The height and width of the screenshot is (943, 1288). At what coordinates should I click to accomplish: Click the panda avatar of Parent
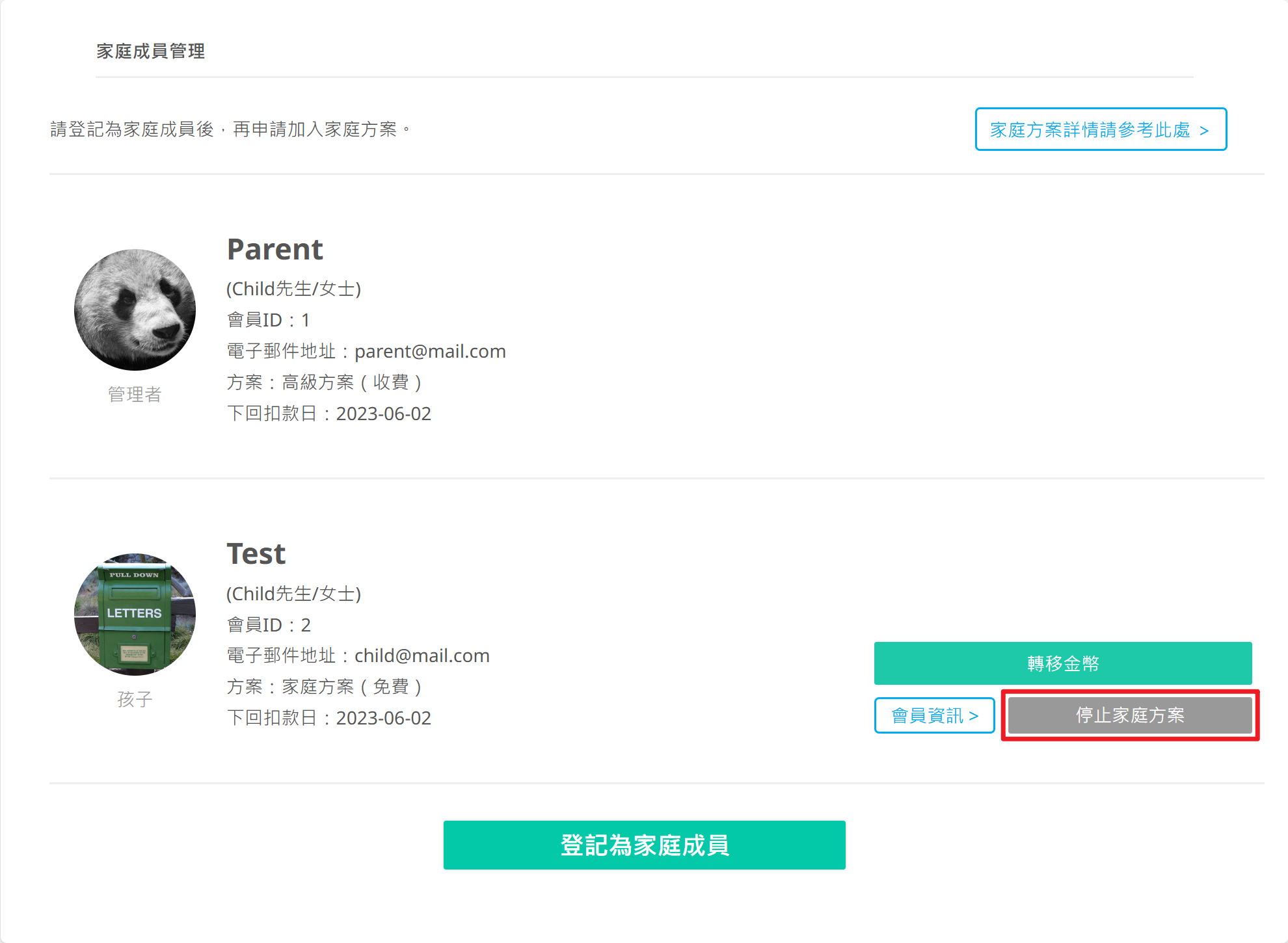click(x=135, y=310)
